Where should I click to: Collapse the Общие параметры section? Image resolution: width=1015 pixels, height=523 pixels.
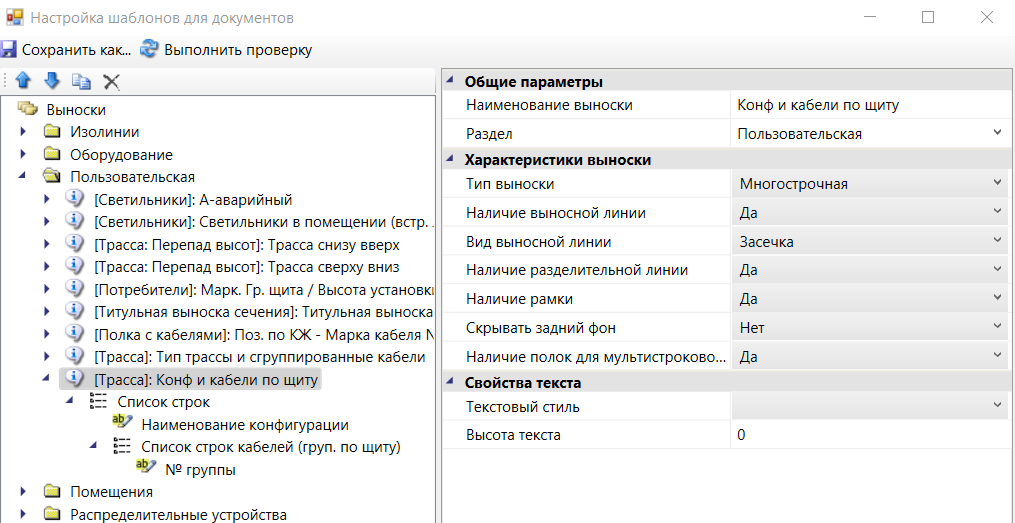[x=449, y=82]
